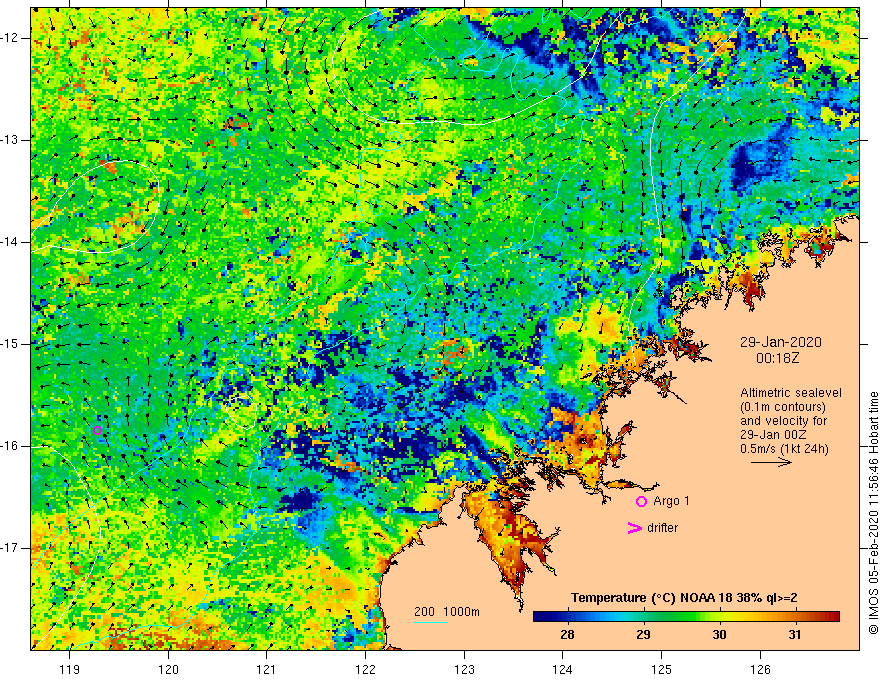Click the color bar "30" tick label
This screenshot has height=680, width=880.
click(719, 635)
